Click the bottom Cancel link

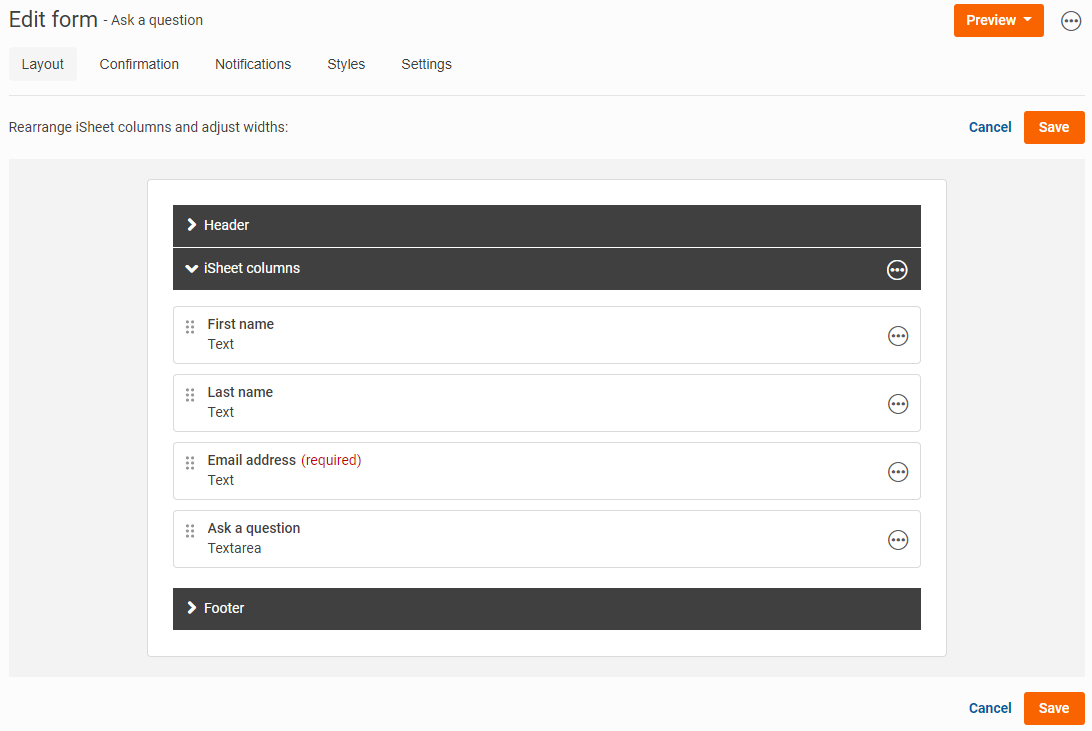990,708
